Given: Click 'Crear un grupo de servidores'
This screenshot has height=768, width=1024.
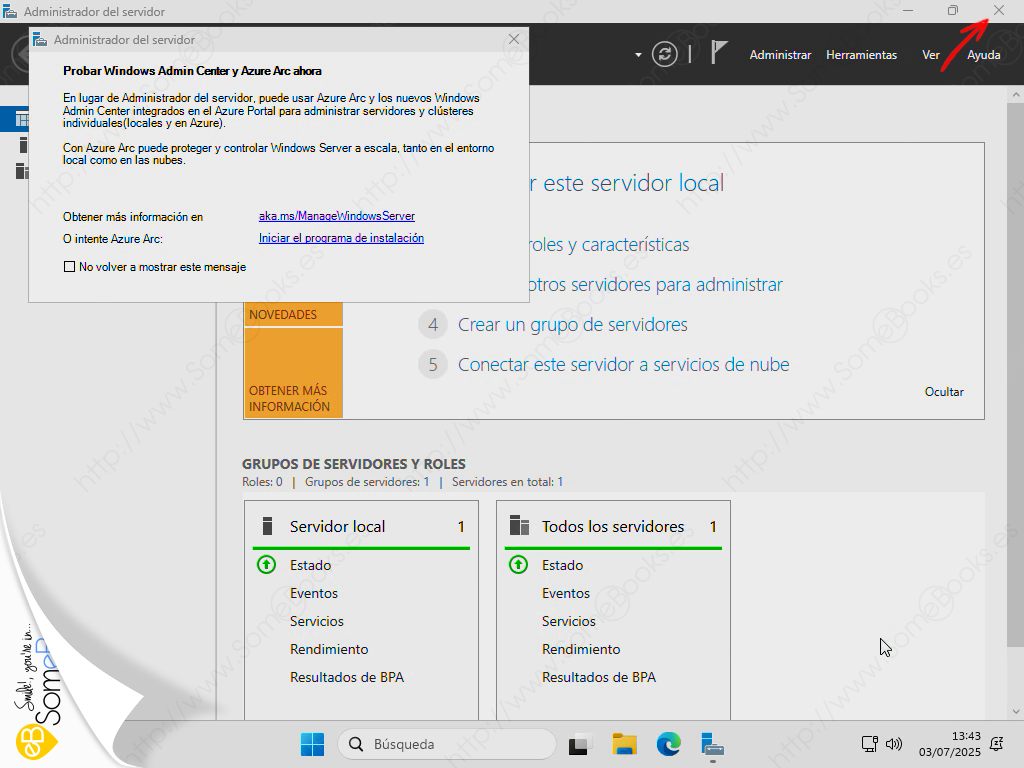Looking at the screenshot, I should click(572, 324).
